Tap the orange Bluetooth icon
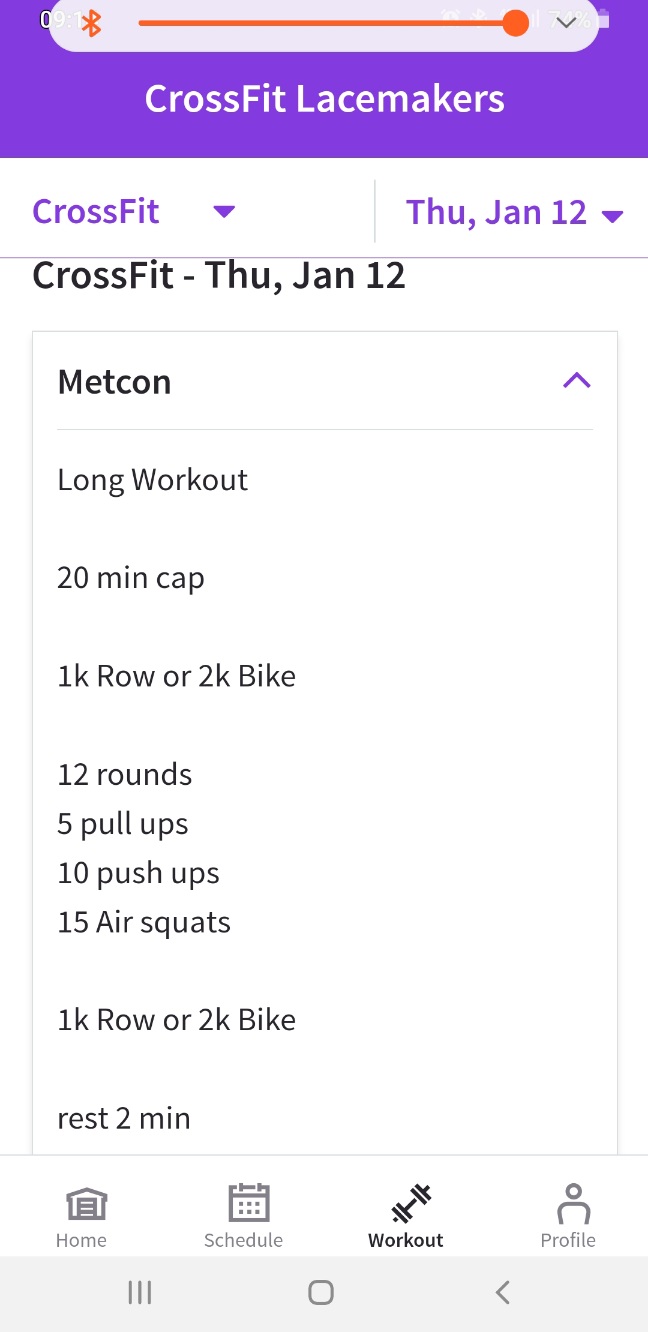The width and height of the screenshot is (648, 1332). (91, 23)
